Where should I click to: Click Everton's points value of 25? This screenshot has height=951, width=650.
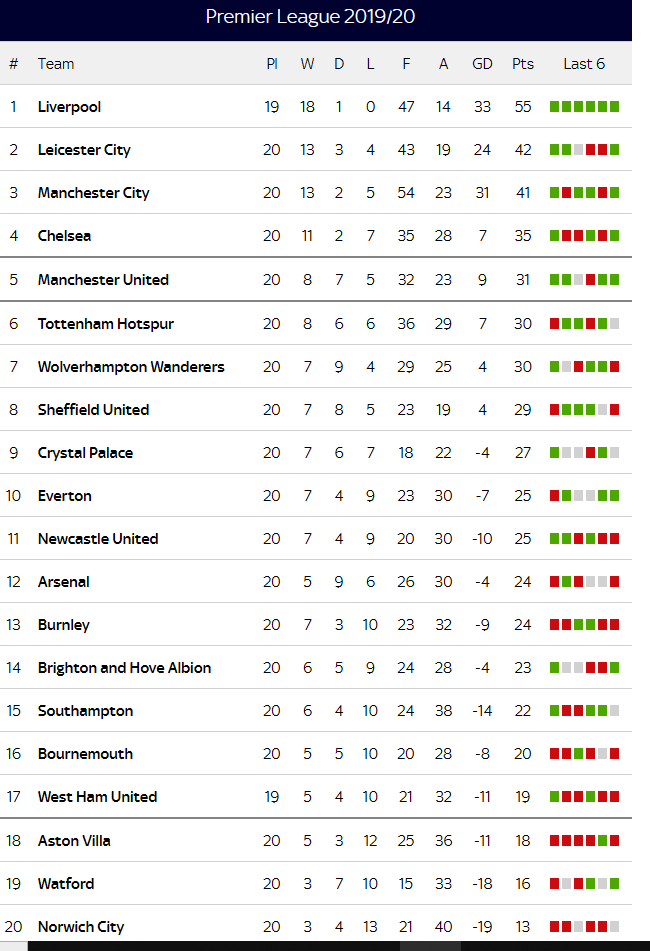click(x=523, y=496)
